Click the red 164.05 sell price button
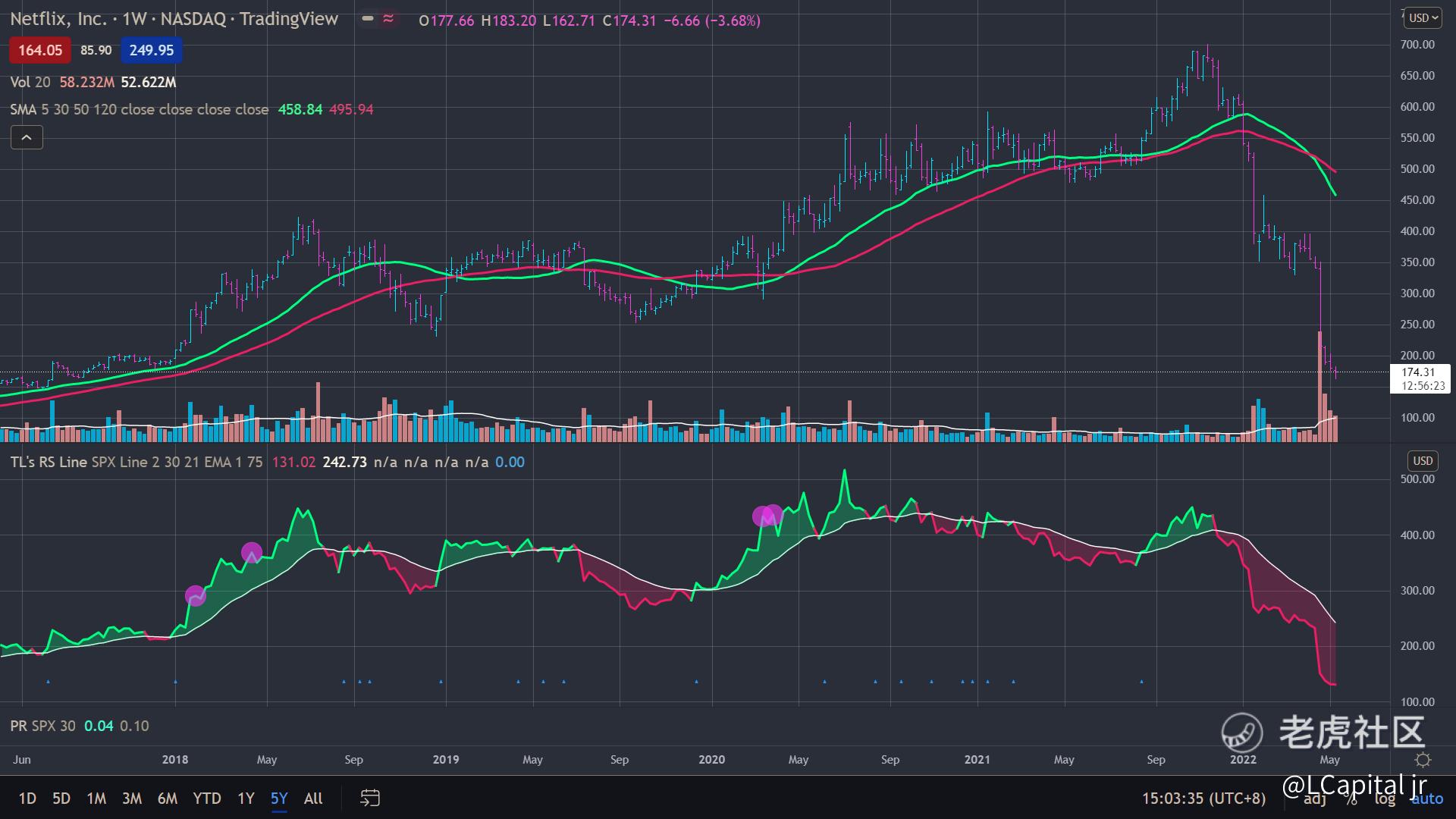1456x819 pixels. [x=40, y=50]
